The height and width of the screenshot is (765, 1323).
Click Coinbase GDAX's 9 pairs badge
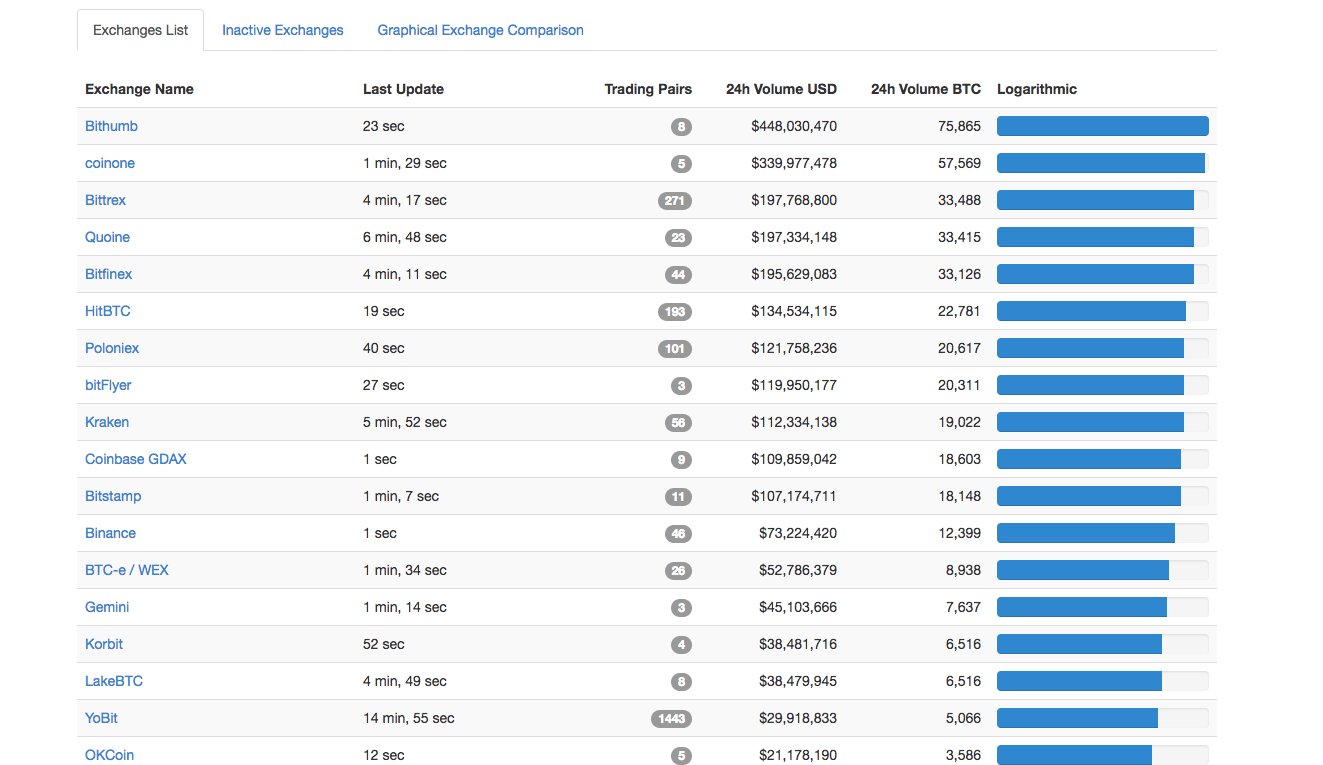(682, 460)
